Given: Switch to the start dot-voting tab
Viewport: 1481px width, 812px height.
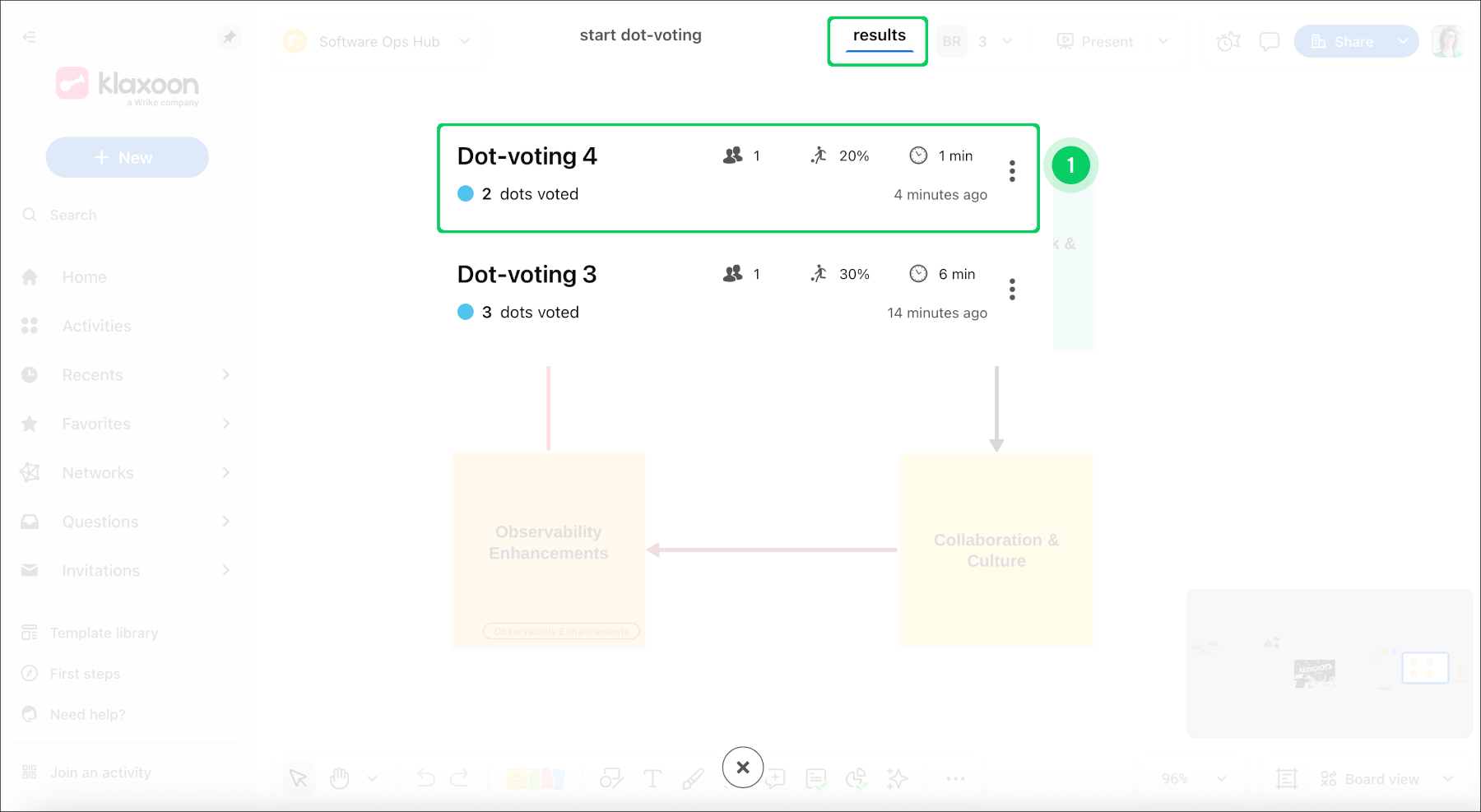Looking at the screenshot, I should coord(640,35).
